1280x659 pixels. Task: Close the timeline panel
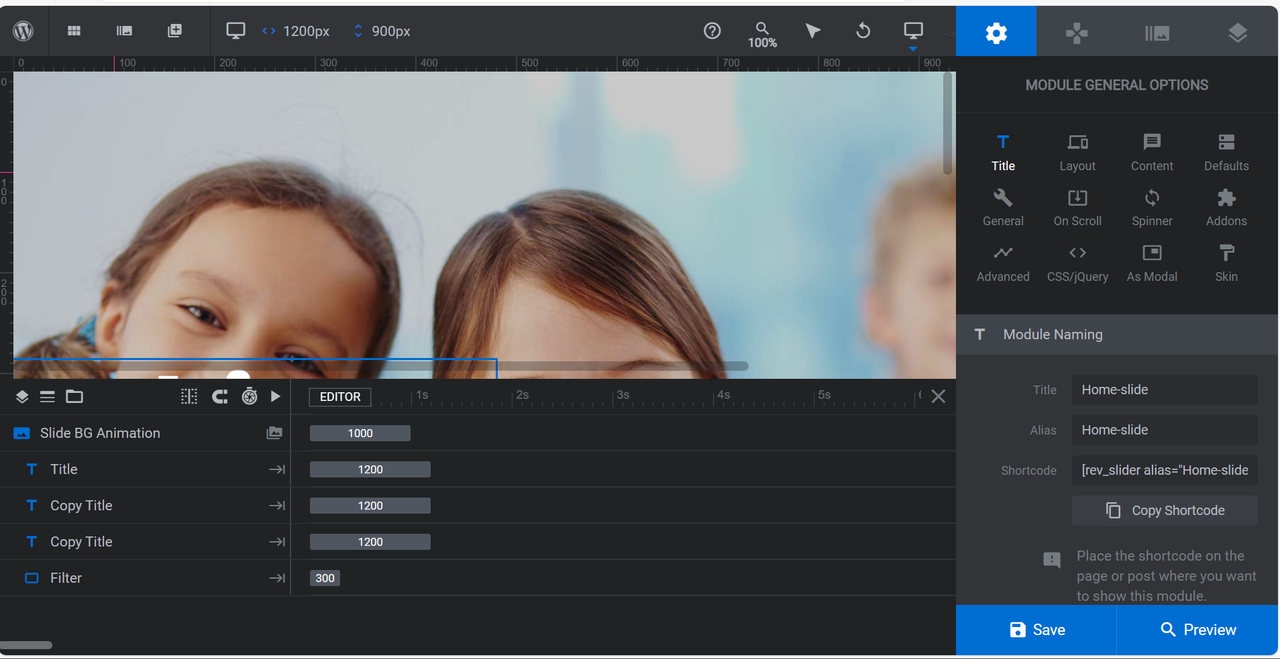[x=938, y=397]
